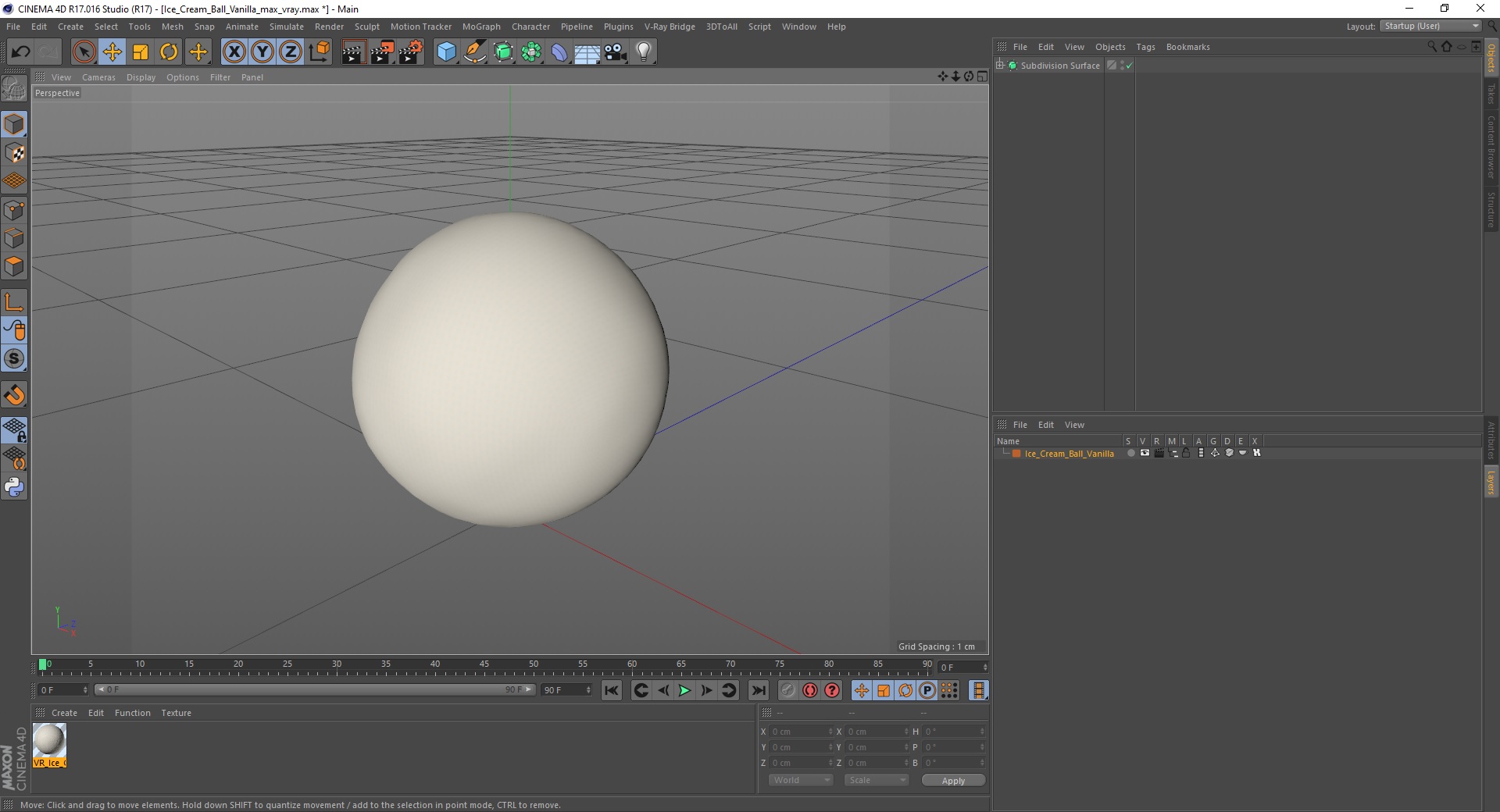The image size is (1500, 812).
Task: Click the Enable Axis L-shaped icon
Action: [14, 302]
